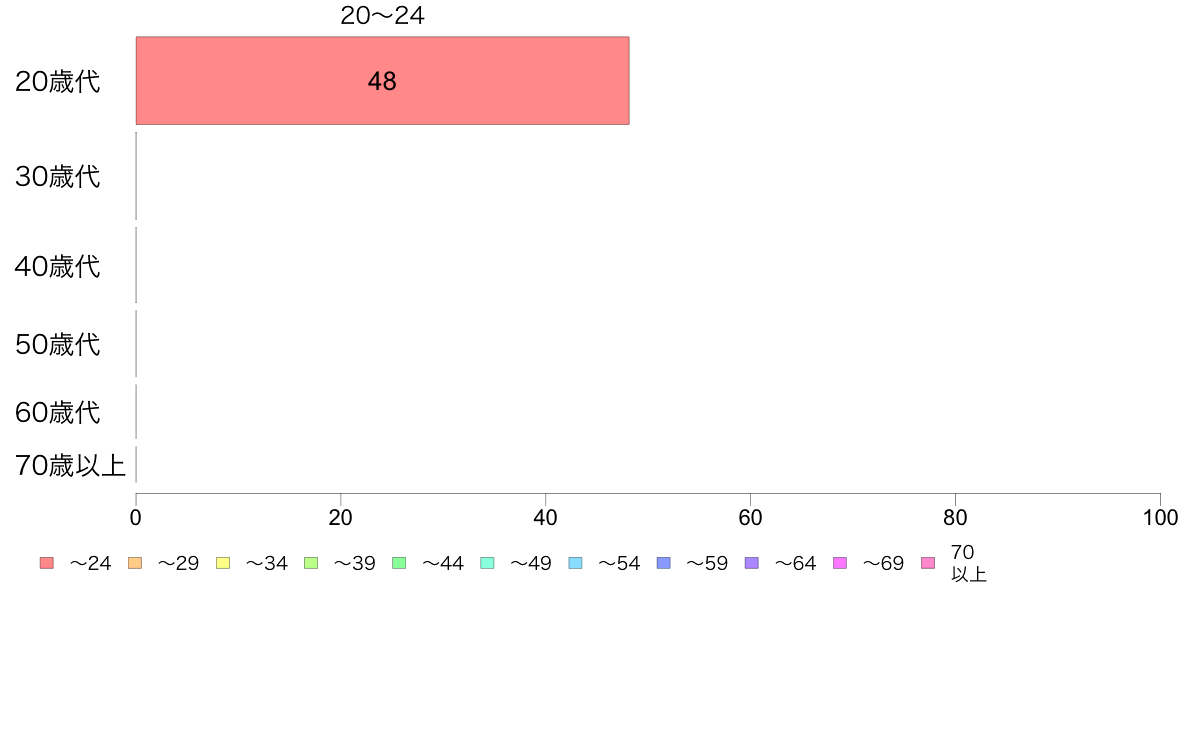
Task: Select the yellow ~34 legend swatch
Action: 223,563
